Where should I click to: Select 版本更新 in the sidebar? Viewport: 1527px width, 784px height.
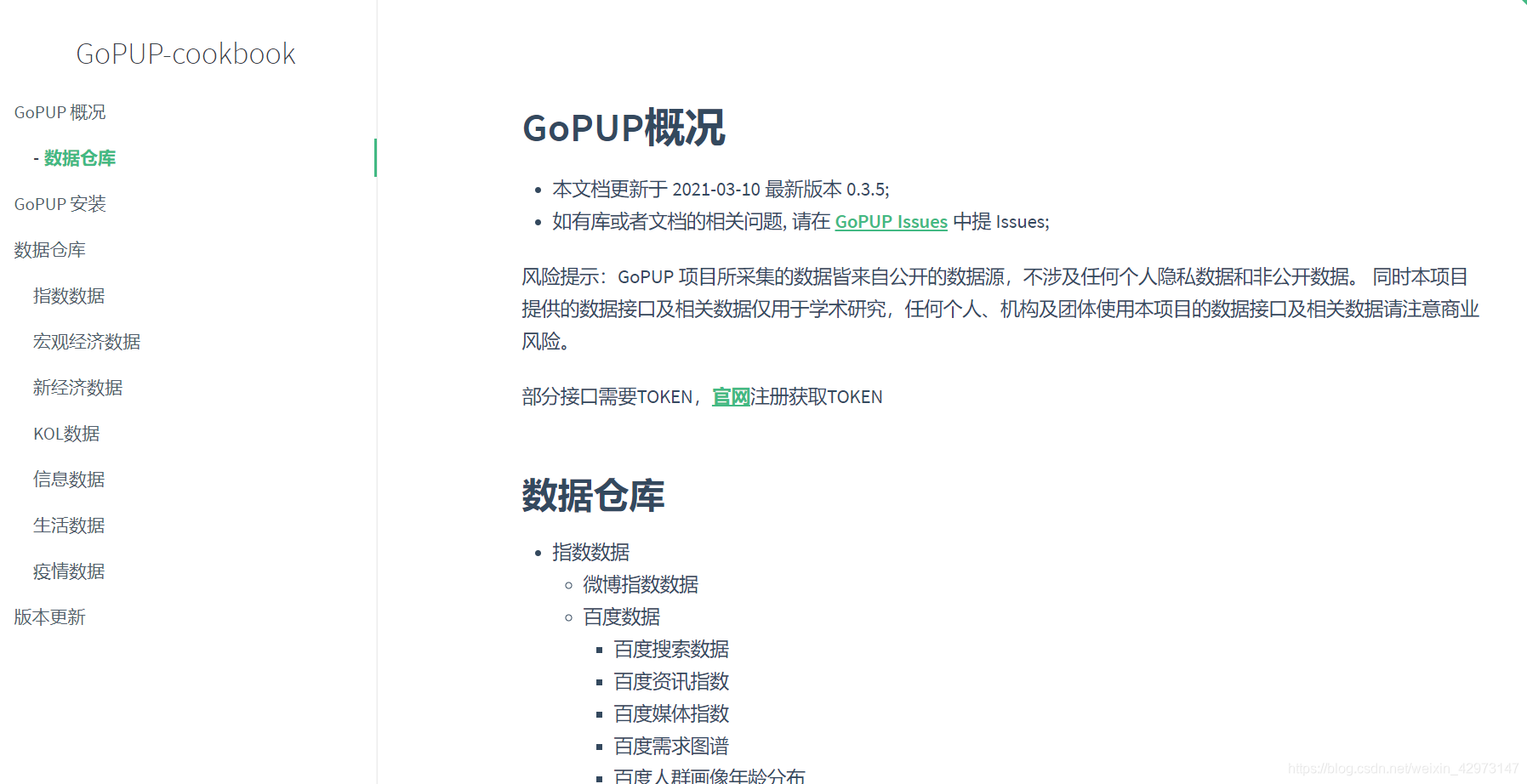[49, 616]
